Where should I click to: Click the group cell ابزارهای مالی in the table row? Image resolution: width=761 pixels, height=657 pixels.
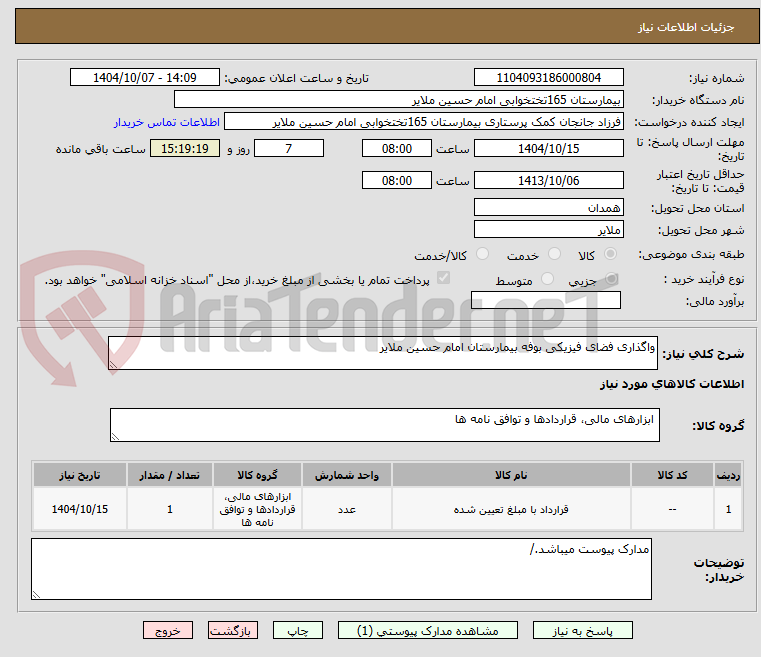[257, 509]
